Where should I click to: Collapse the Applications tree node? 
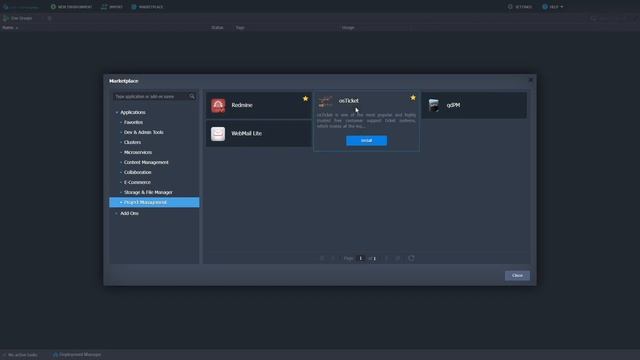click(x=117, y=112)
